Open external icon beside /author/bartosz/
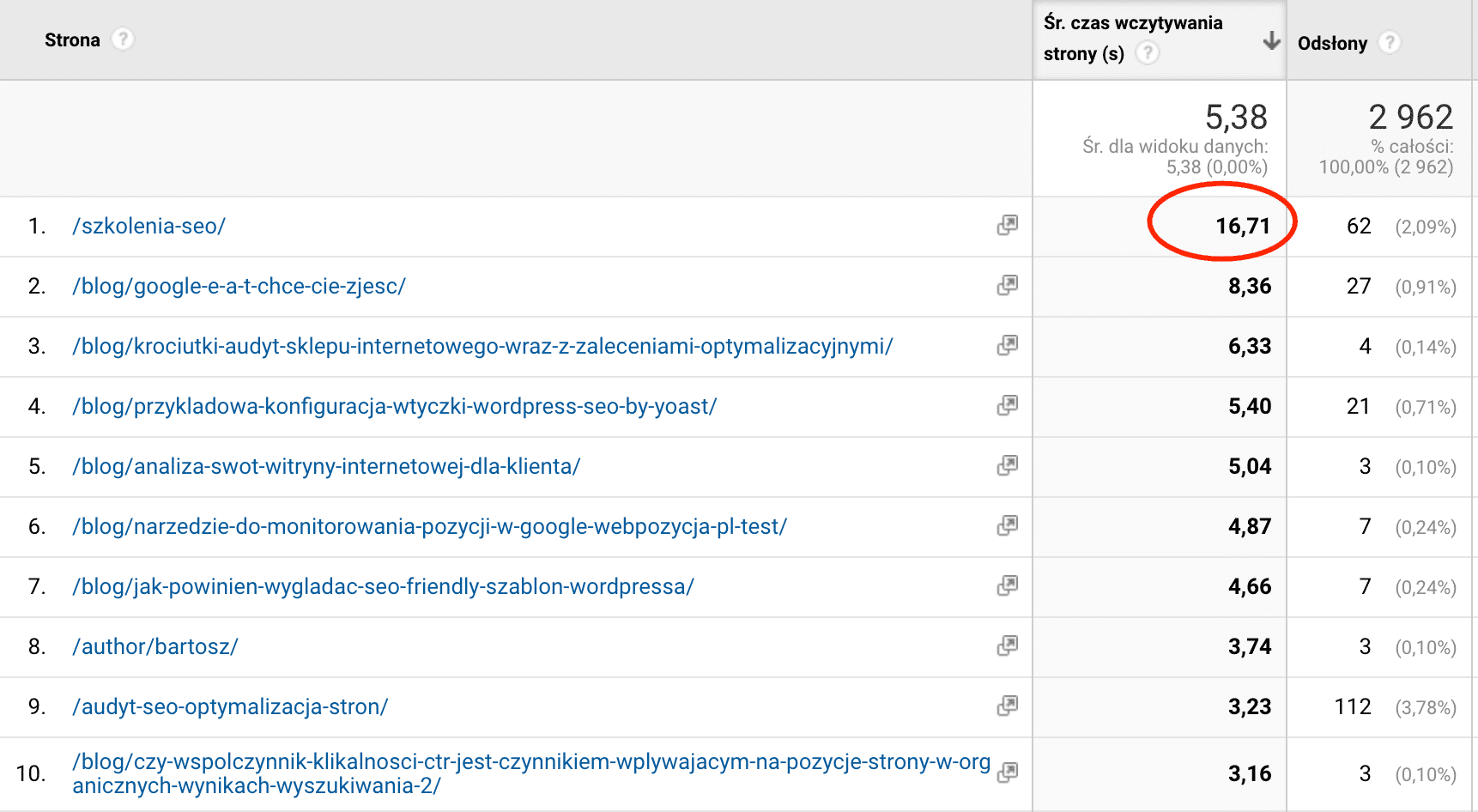 pyautogui.click(x=1007, y=646)
